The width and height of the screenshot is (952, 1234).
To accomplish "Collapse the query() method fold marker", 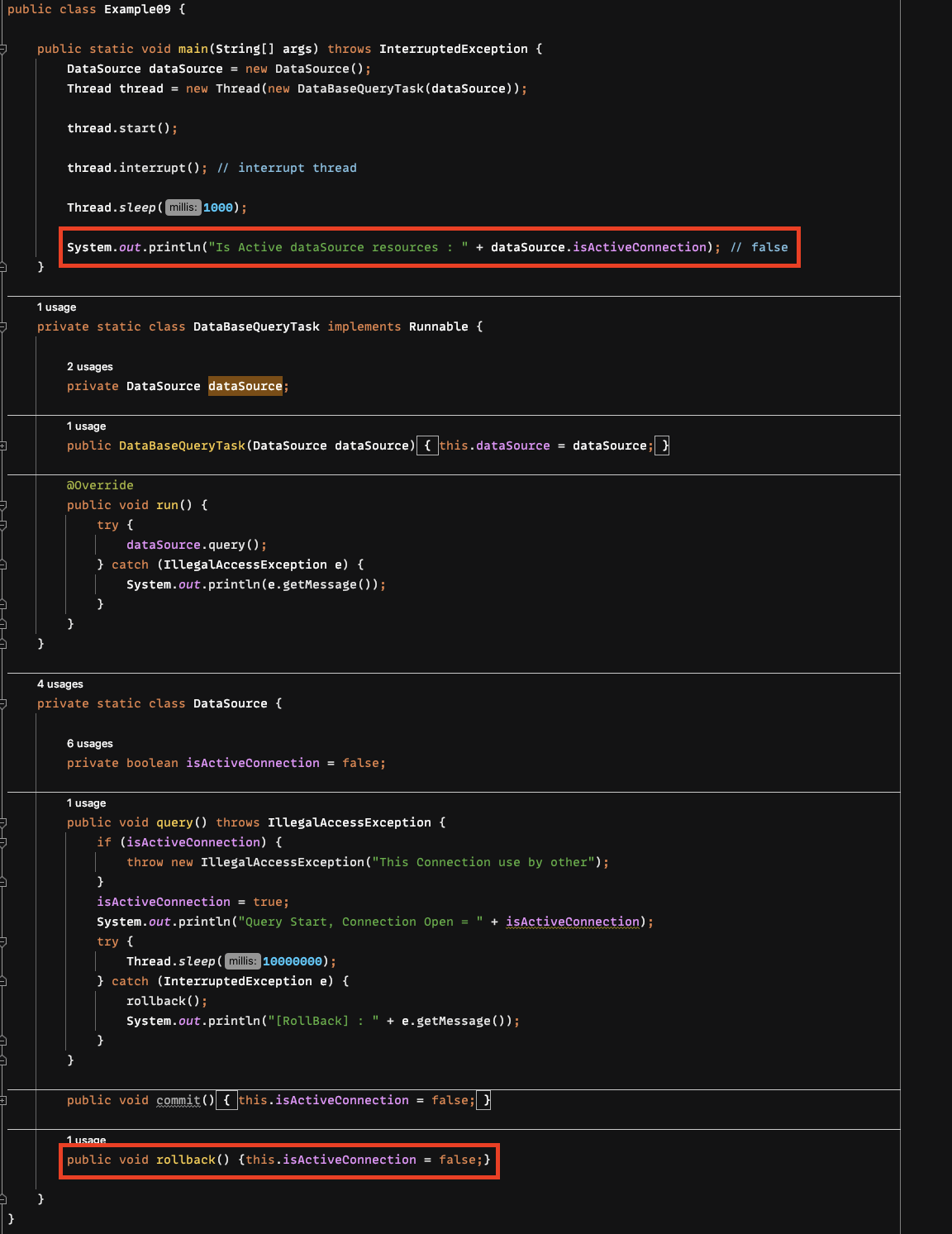I will tap(3, 823).
